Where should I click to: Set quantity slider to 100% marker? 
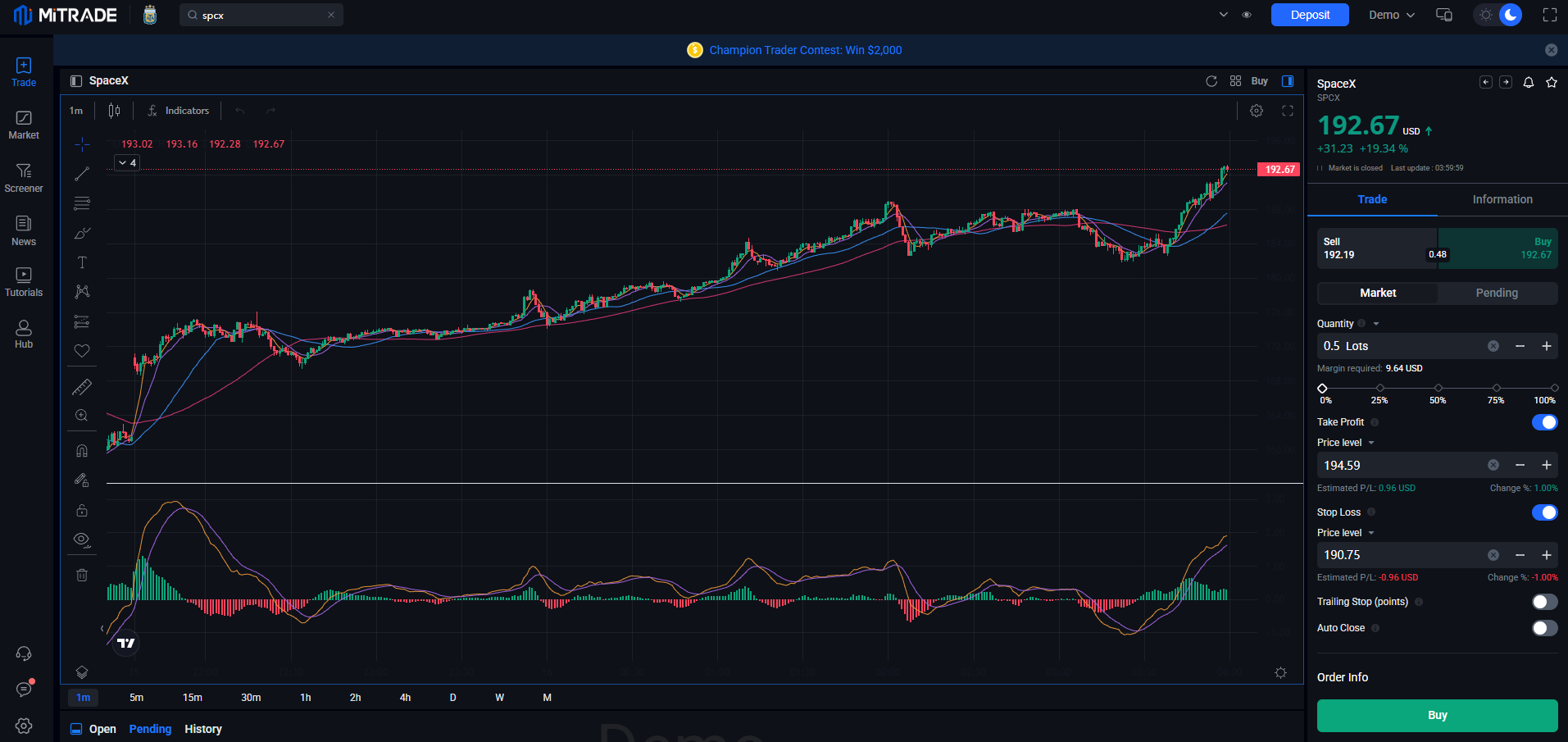1554,388
